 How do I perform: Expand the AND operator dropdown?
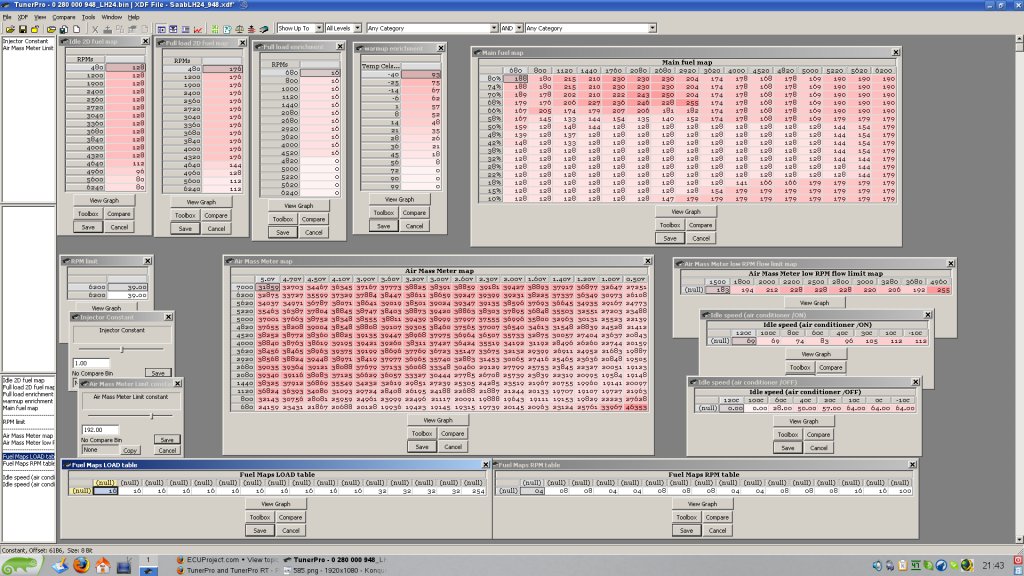click(511, 28)
